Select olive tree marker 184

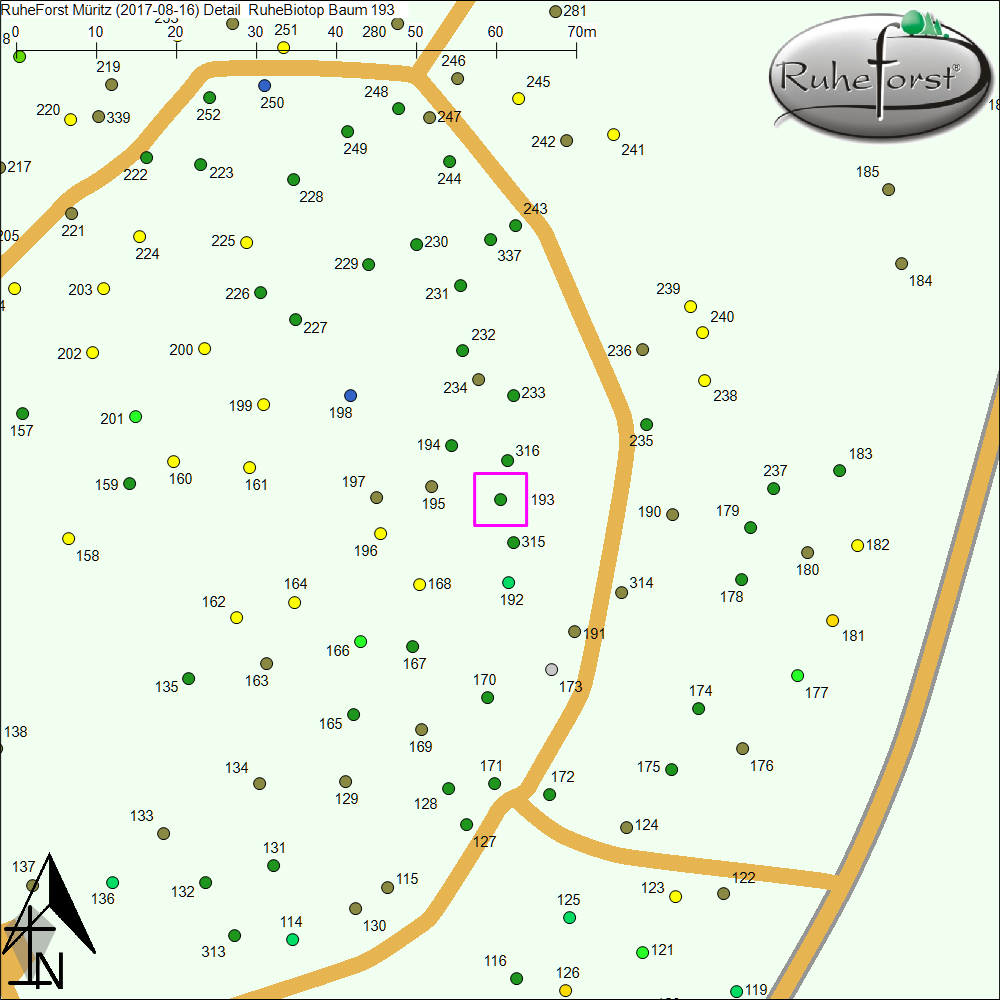pos(901,264)
